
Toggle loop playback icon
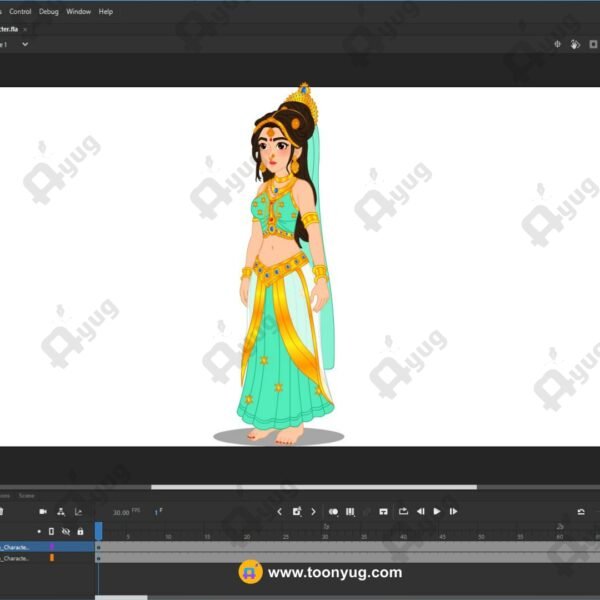tap(403, 511)
